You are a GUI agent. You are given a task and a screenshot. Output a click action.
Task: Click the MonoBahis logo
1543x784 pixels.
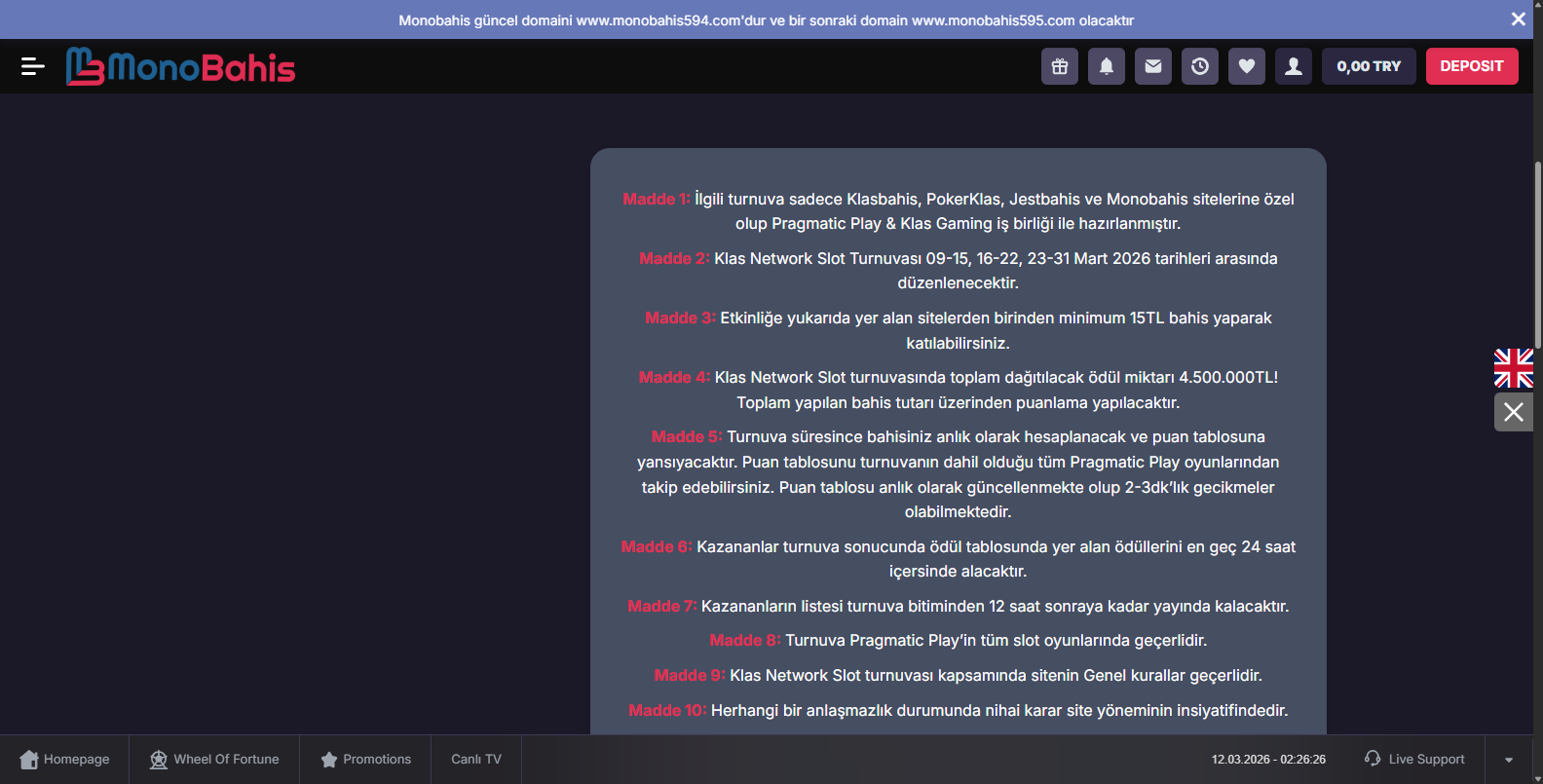[180, 66]
